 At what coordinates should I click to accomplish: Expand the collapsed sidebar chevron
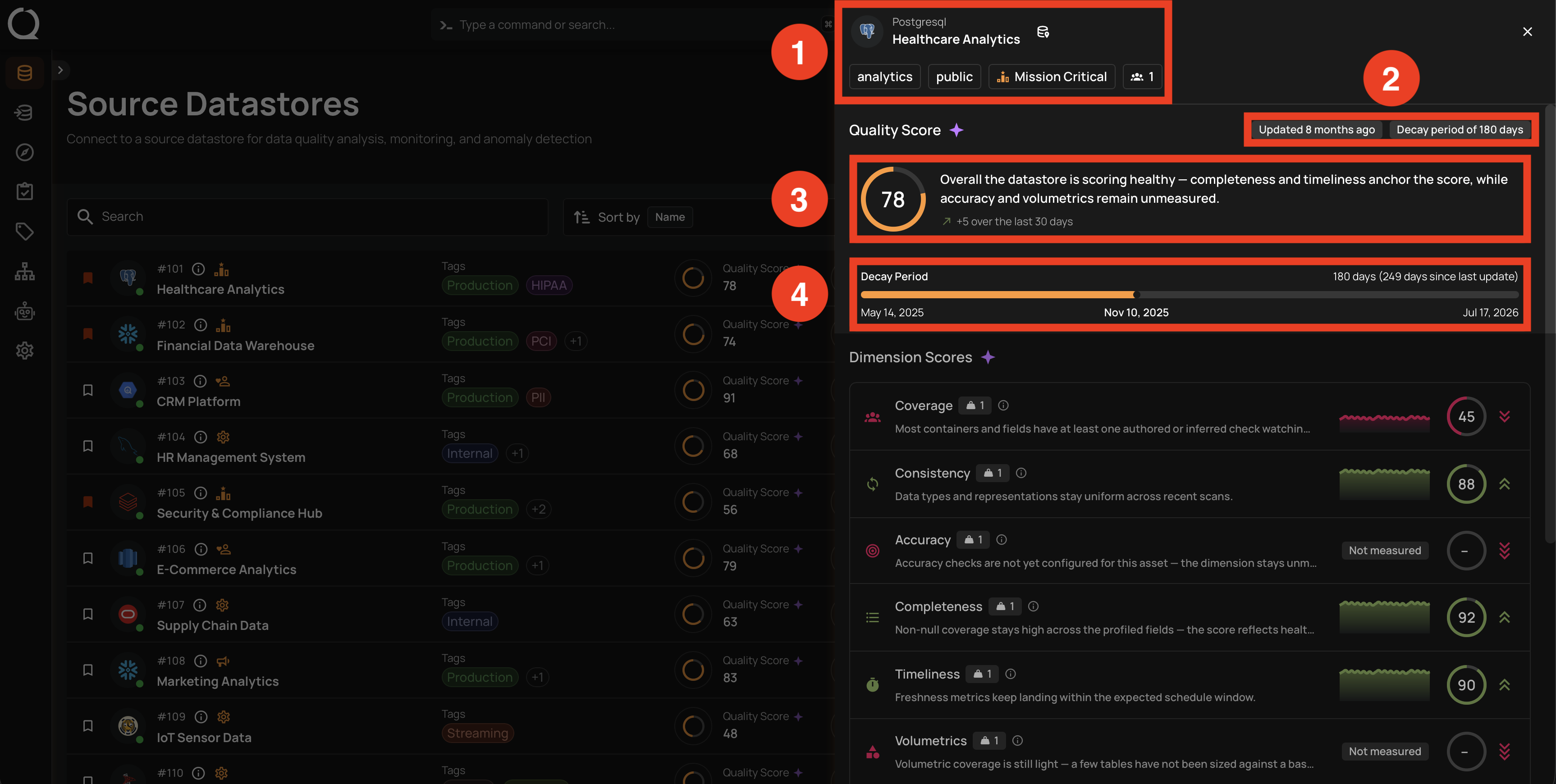[x=60, y=70]
